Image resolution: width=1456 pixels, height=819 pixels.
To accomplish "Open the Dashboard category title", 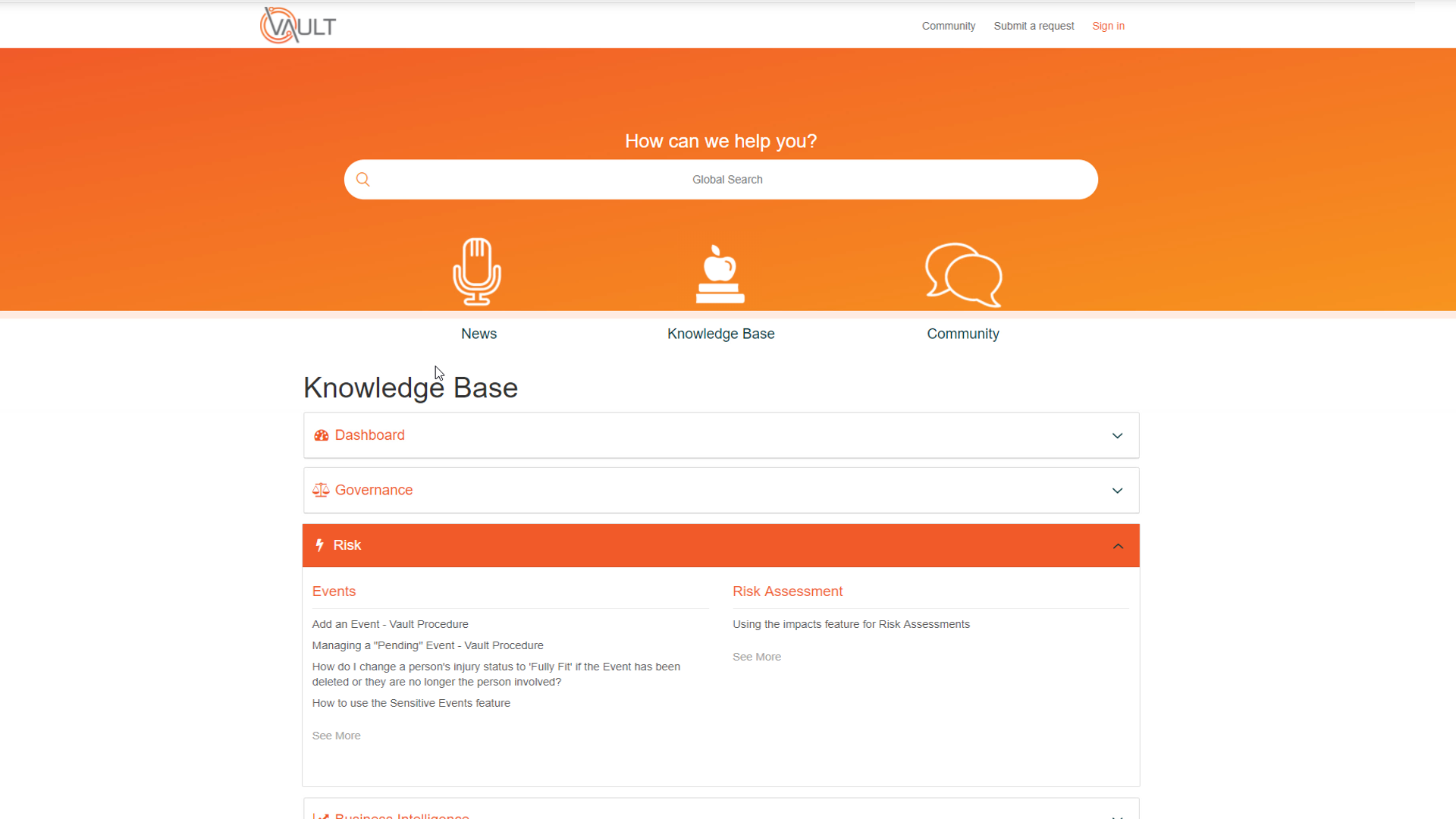I will pos(370,435).
